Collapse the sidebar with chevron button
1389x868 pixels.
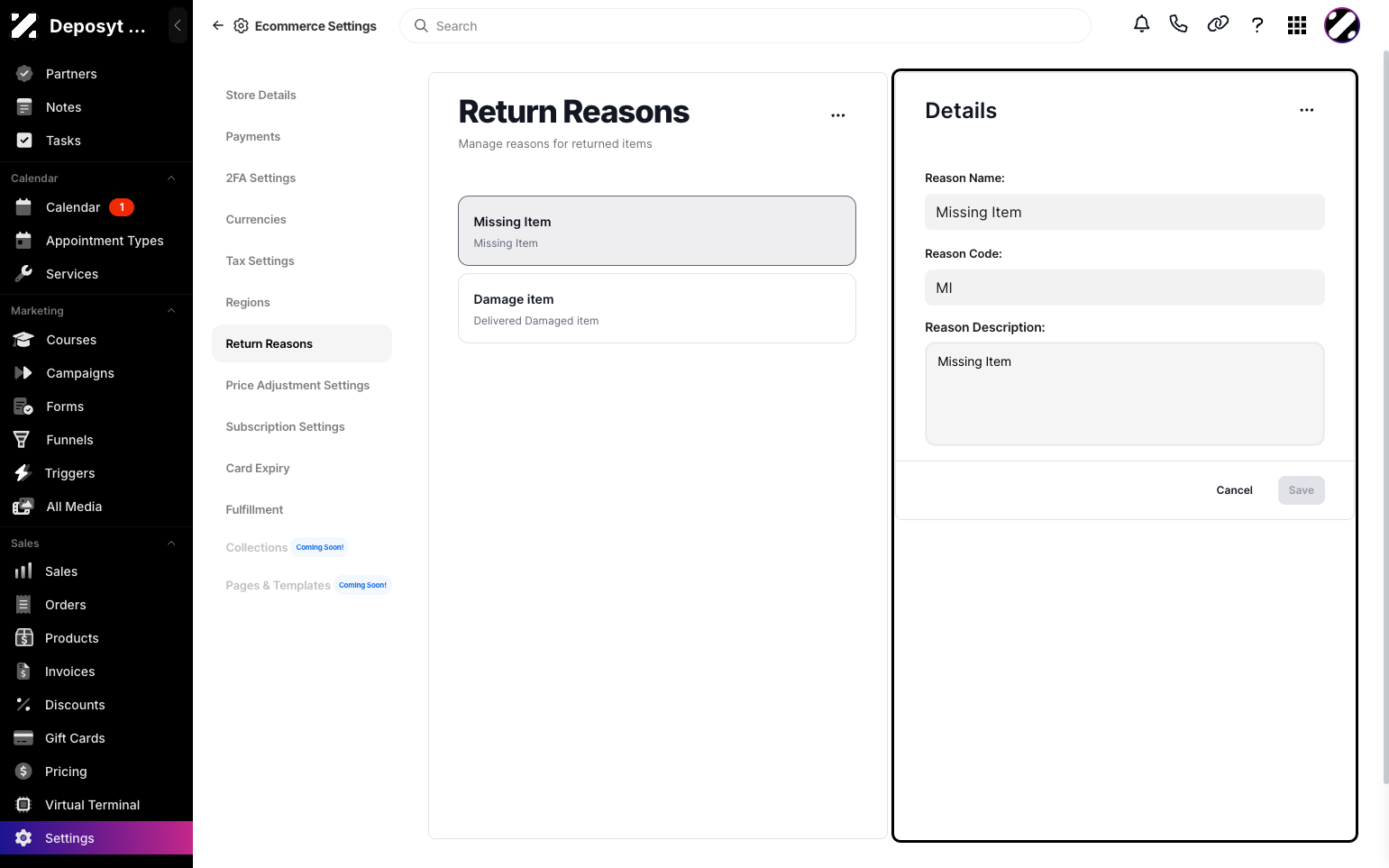(178, 26)
